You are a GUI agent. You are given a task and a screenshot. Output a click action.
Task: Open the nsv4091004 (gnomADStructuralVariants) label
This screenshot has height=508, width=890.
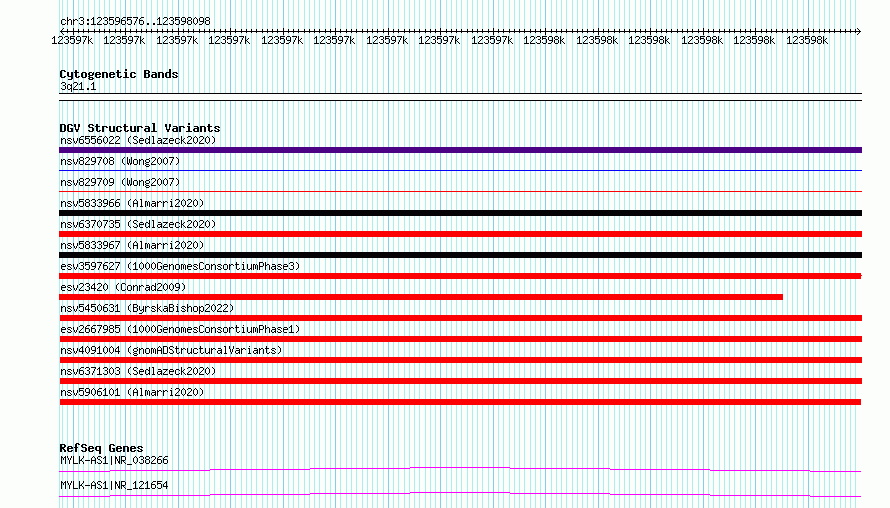(171, 350)
